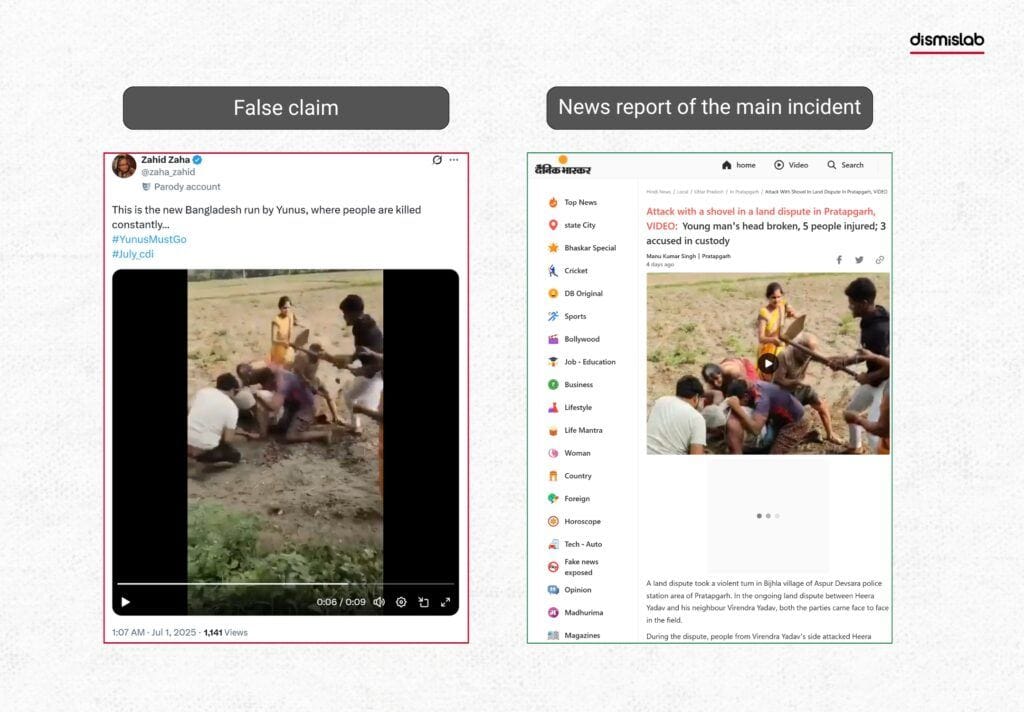Open the @zaha_zahid handle link
Image resolution: width=1024 pixels, height=712 pixels.
pos(168,172)
